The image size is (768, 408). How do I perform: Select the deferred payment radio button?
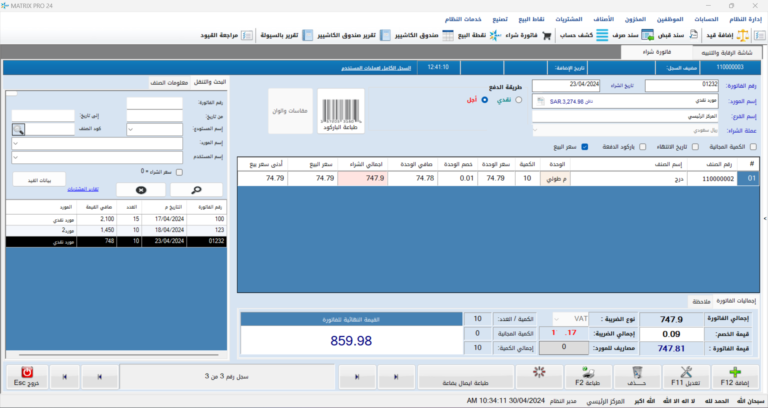(x=485, y=100)
